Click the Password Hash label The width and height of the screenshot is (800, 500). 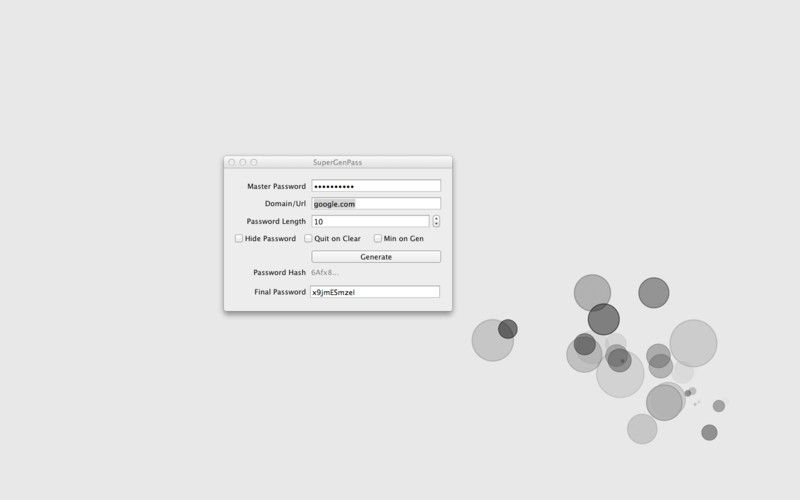tap(280, 272)
